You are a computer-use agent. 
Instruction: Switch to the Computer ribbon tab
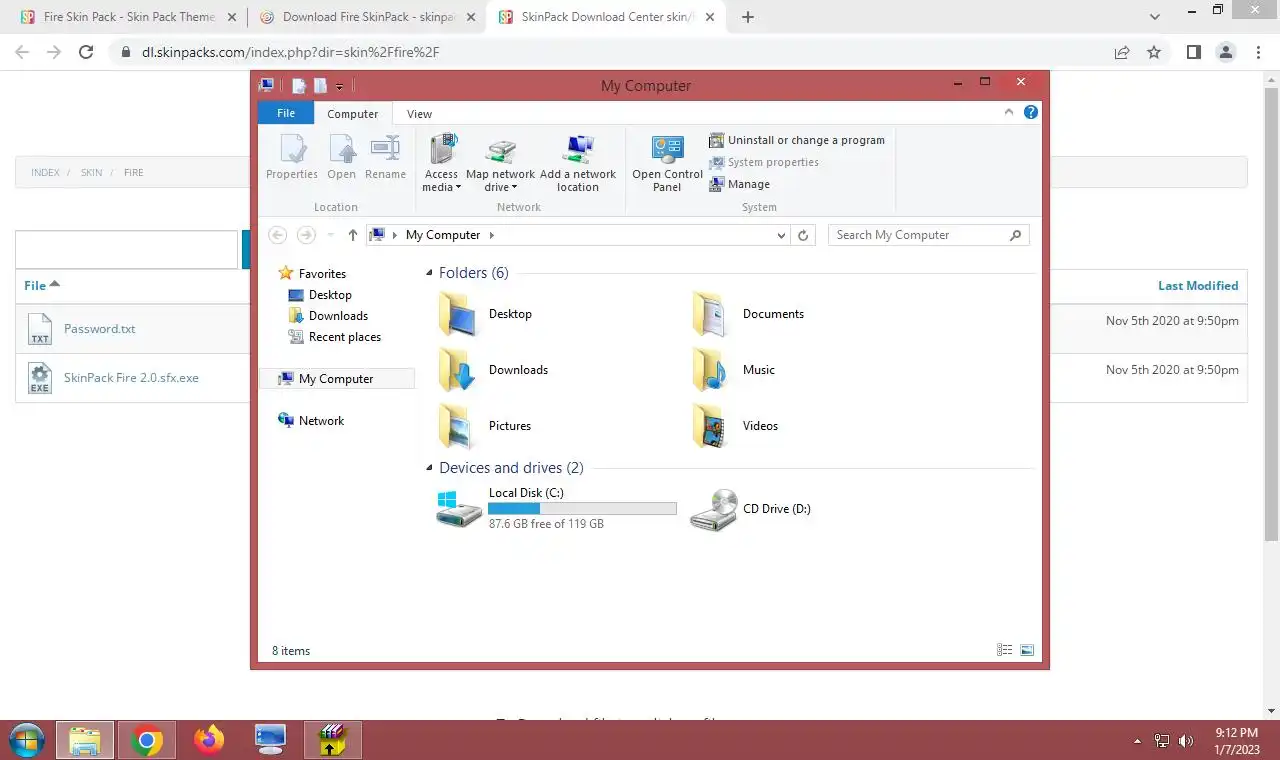point(353,114)
